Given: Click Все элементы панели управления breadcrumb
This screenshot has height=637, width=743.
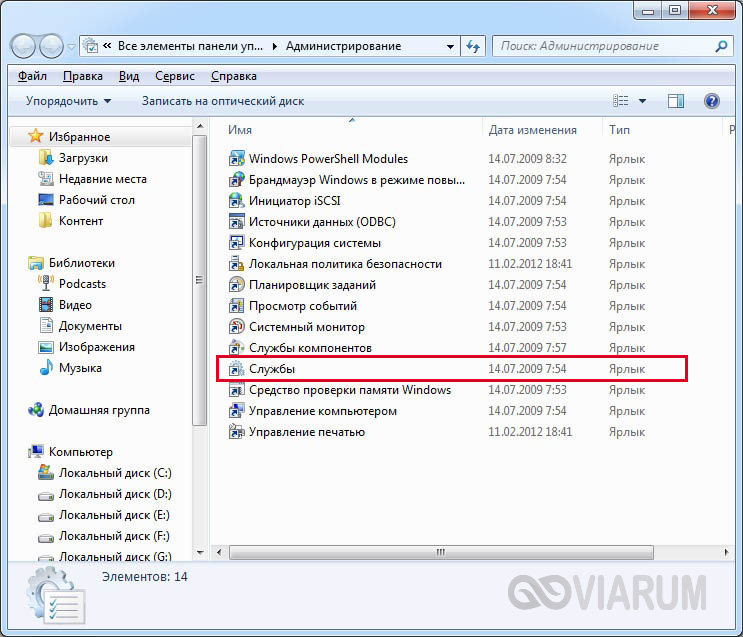Looking at the screenshot, I should click(x=190, y=46).
